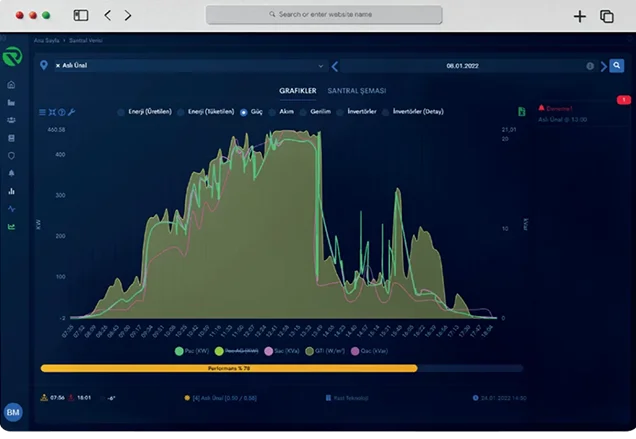Open a new browser tab with plus
Image resolution: width=636 pixels, height=439 pixels.
pos(580,16)
